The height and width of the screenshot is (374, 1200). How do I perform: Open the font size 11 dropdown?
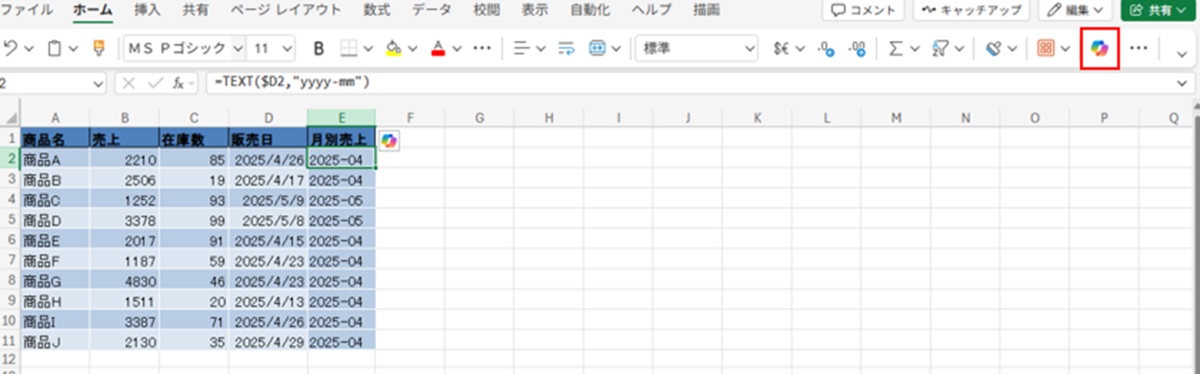(288, 48)
